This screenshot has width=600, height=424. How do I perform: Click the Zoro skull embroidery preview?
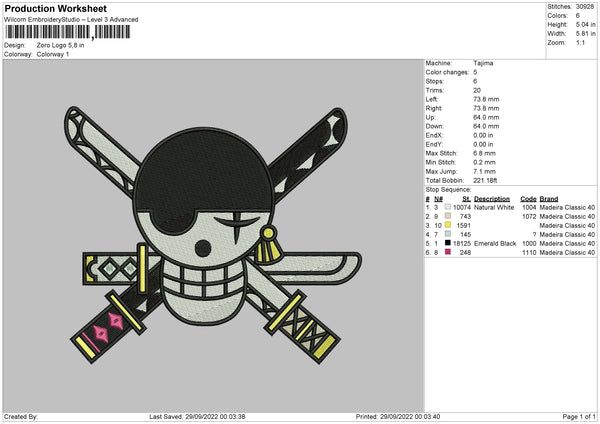pyautogui.click(x=213, y=235)
